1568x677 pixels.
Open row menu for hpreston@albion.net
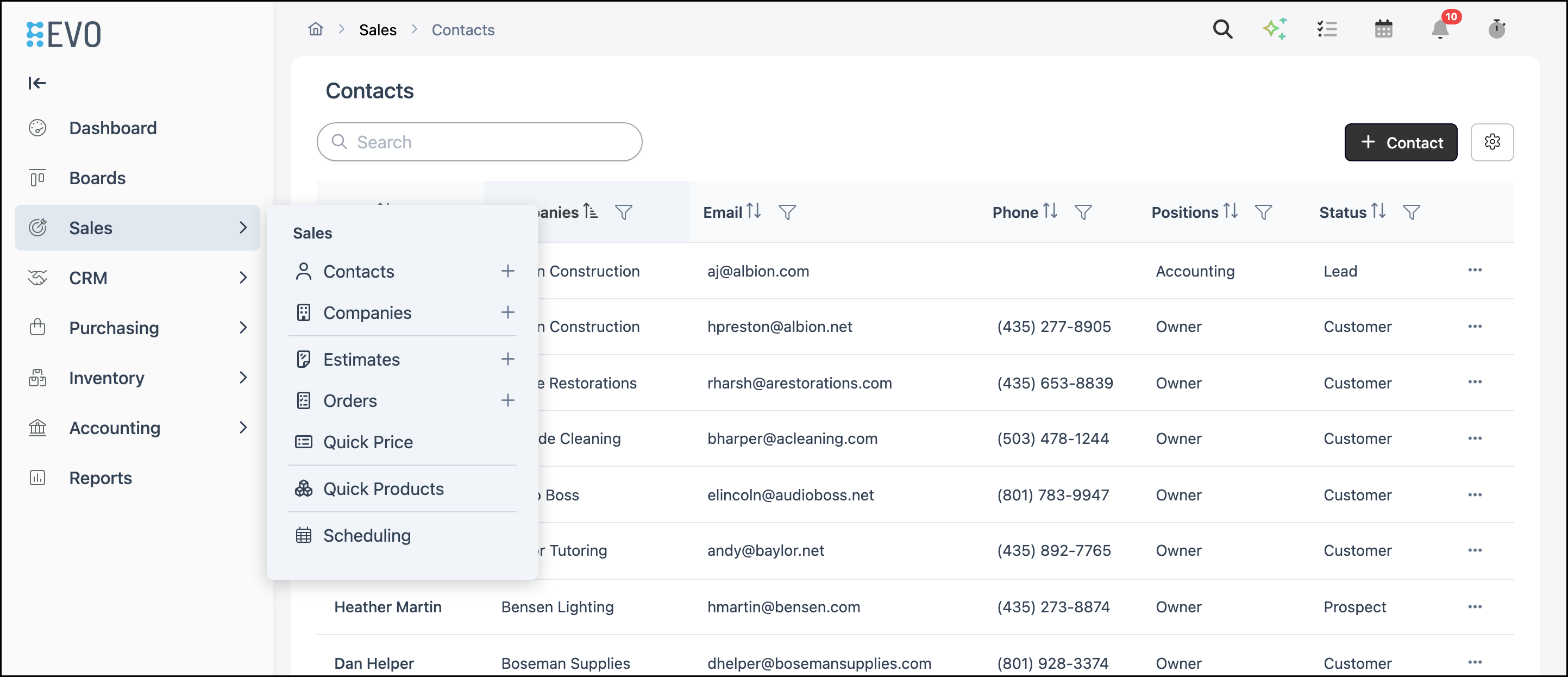(1474, 327)
